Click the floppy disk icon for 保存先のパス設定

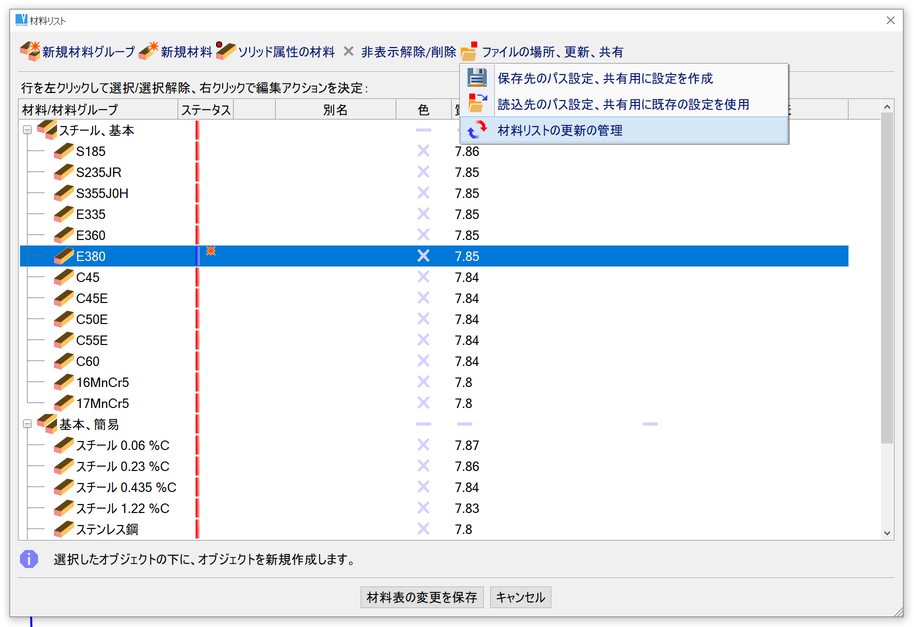(478, 77)
